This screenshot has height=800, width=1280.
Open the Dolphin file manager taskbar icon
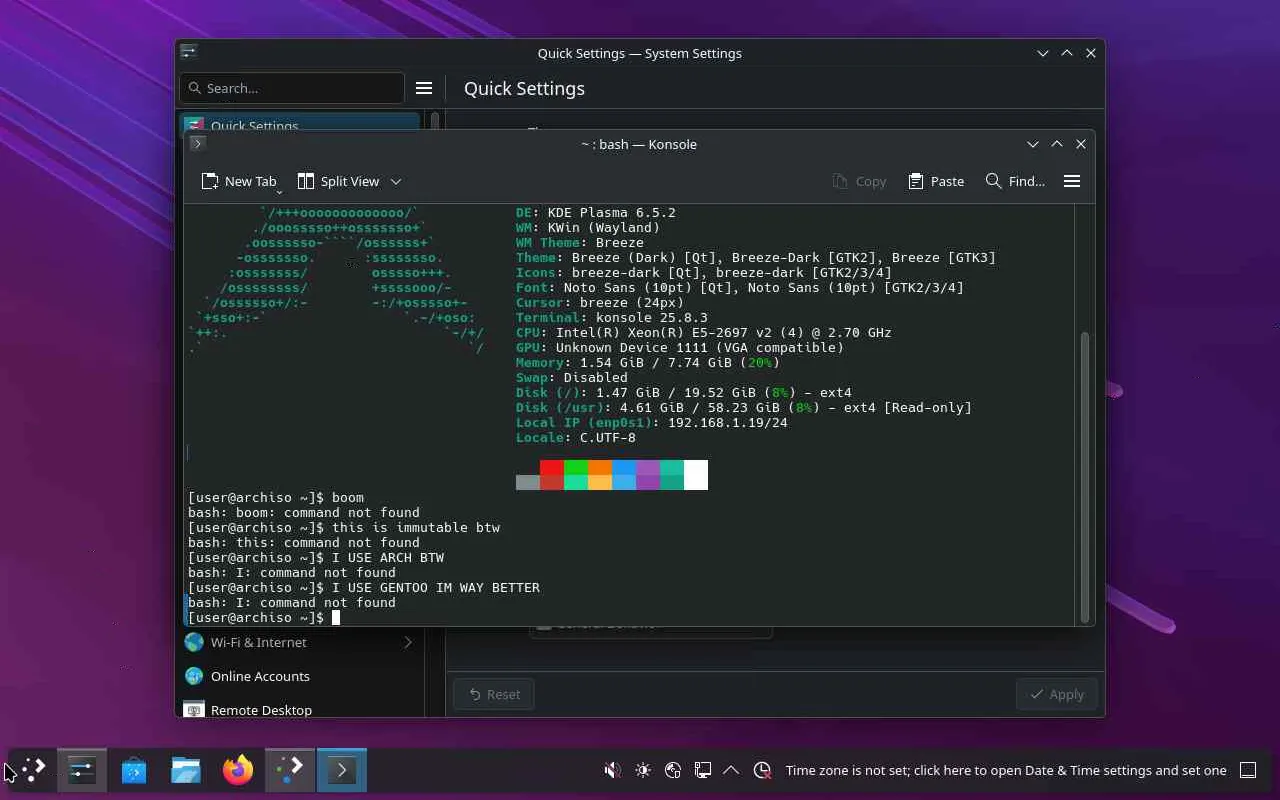pos(186,770)
